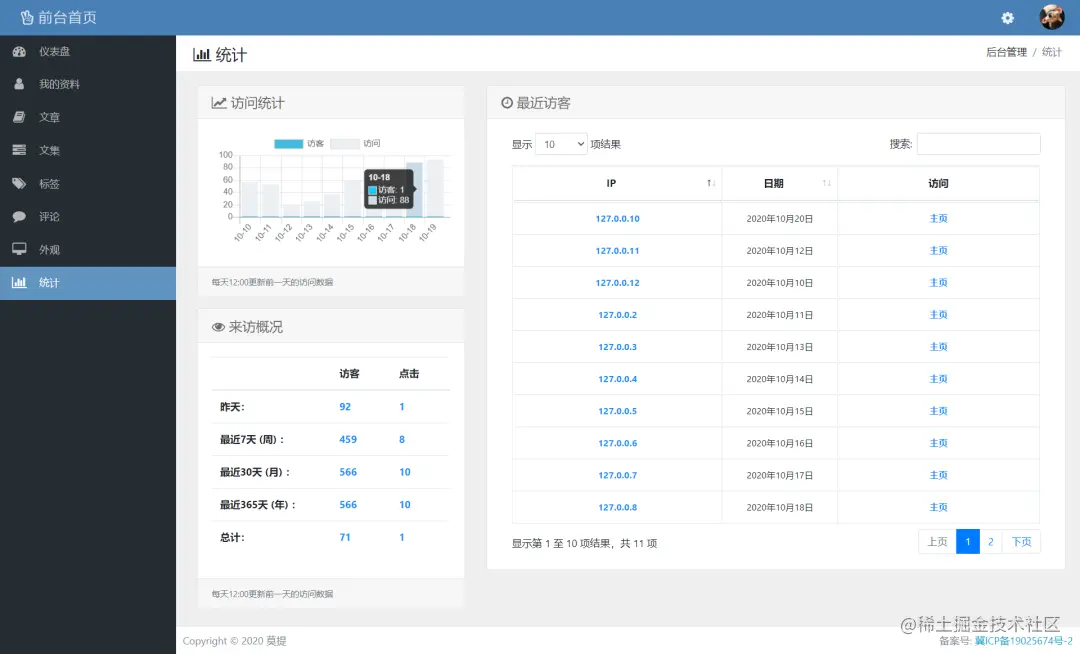Open IP 127.0.0.8 link
Viewport: 1080px width, 654px height.
click(617, 507)
